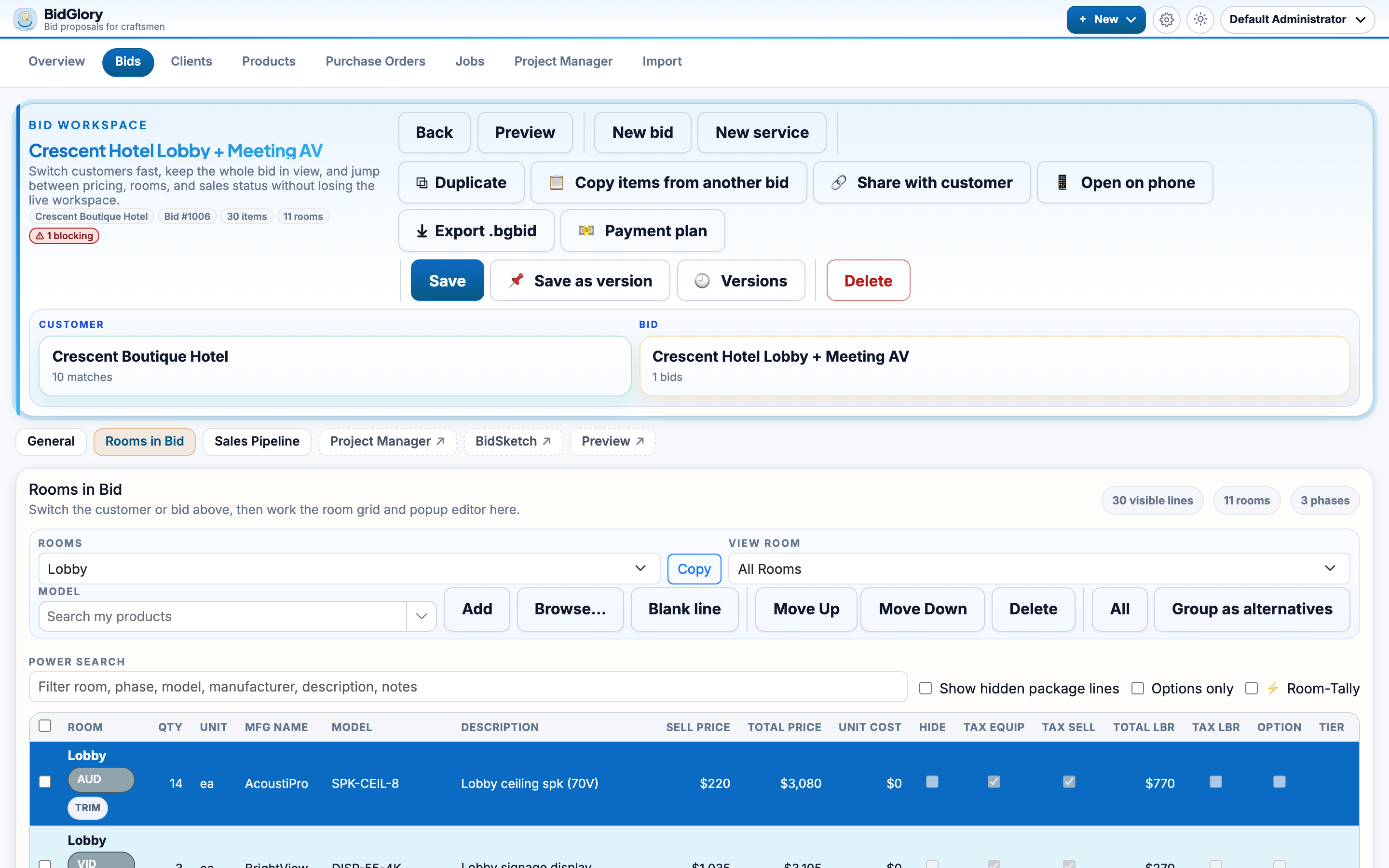The image size is (1389, 868).
Task: Click the BidGlory logo icon
Action: coord(25,19)
